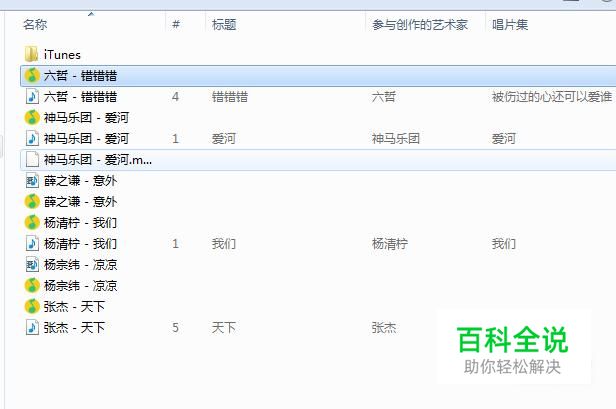Click track number 1 in the 杨清柠 row
The height and width of the screenshot is (409, 616).
176,244
